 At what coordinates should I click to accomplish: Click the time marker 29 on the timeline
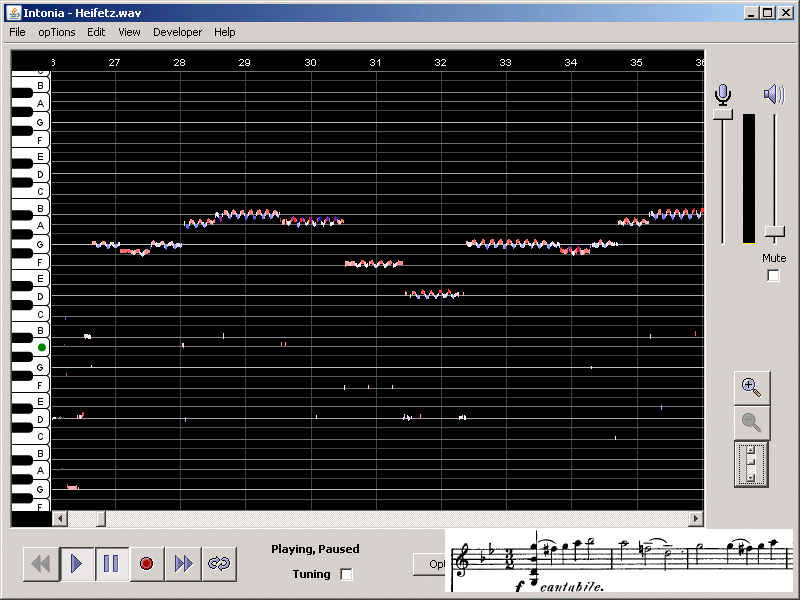tap(244, 62)
